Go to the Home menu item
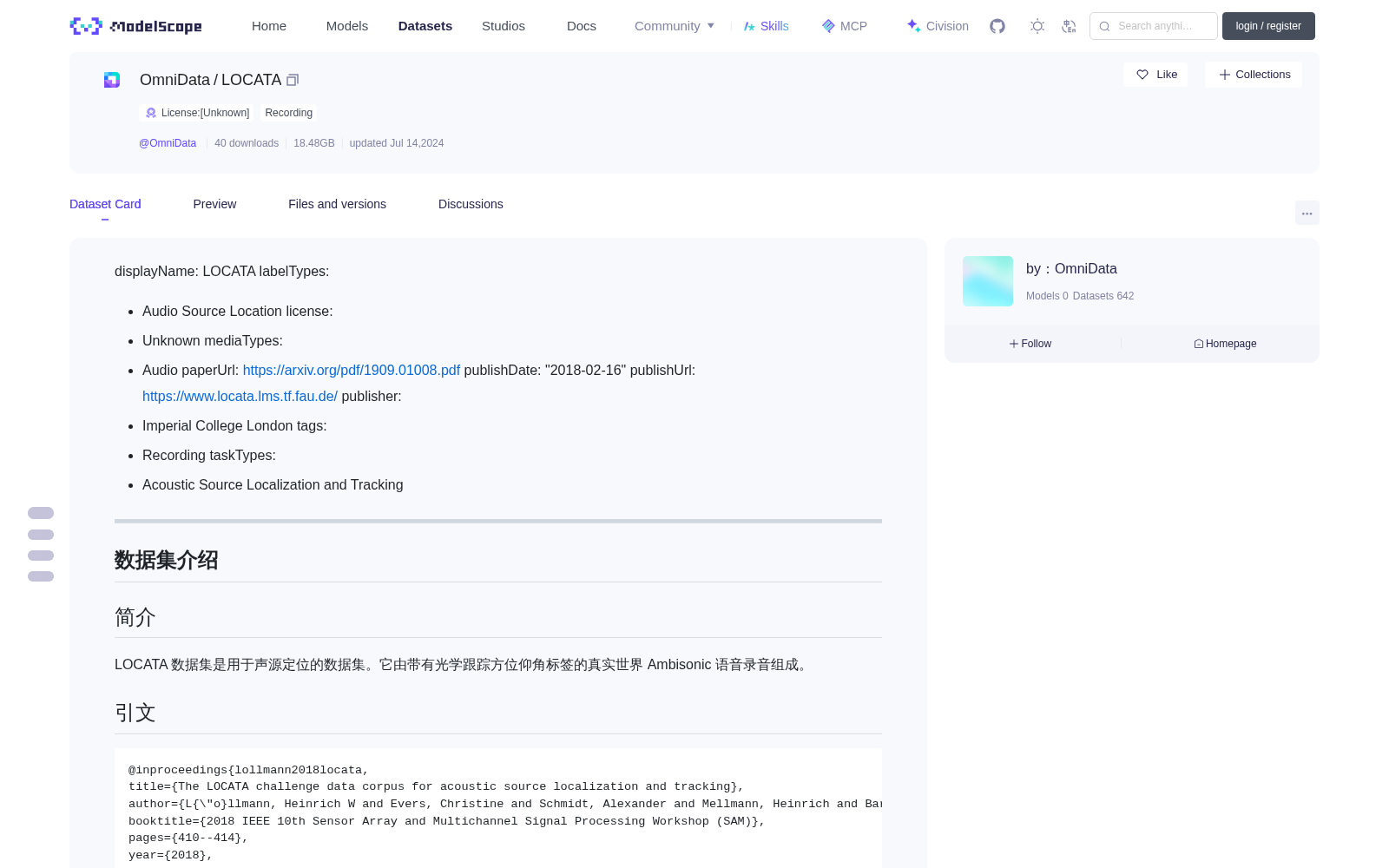Viewport: 1389px width, 868px height. coord(269,26)
